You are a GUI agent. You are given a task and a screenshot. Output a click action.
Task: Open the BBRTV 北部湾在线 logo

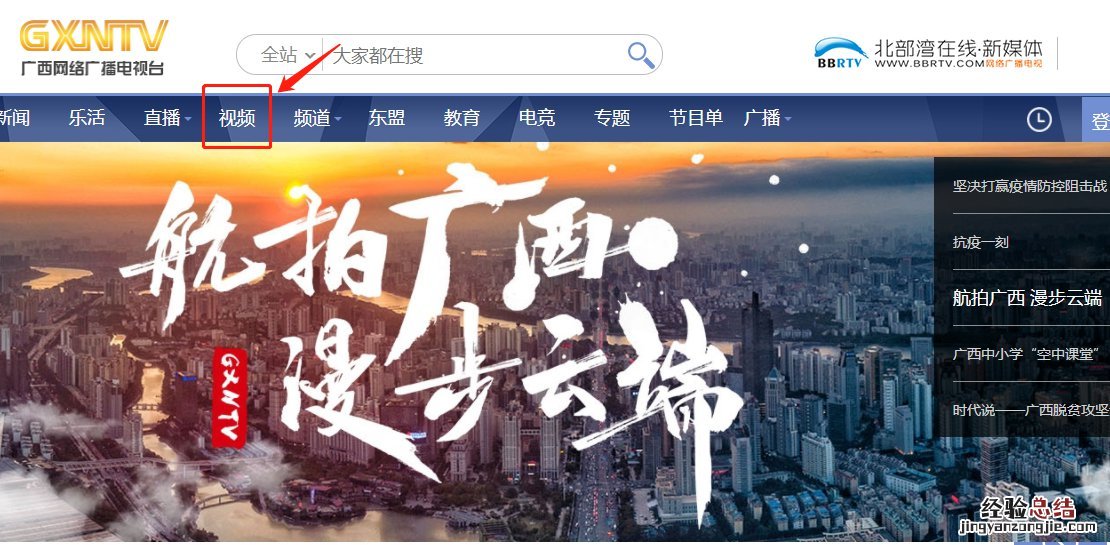tap(928, 54)
